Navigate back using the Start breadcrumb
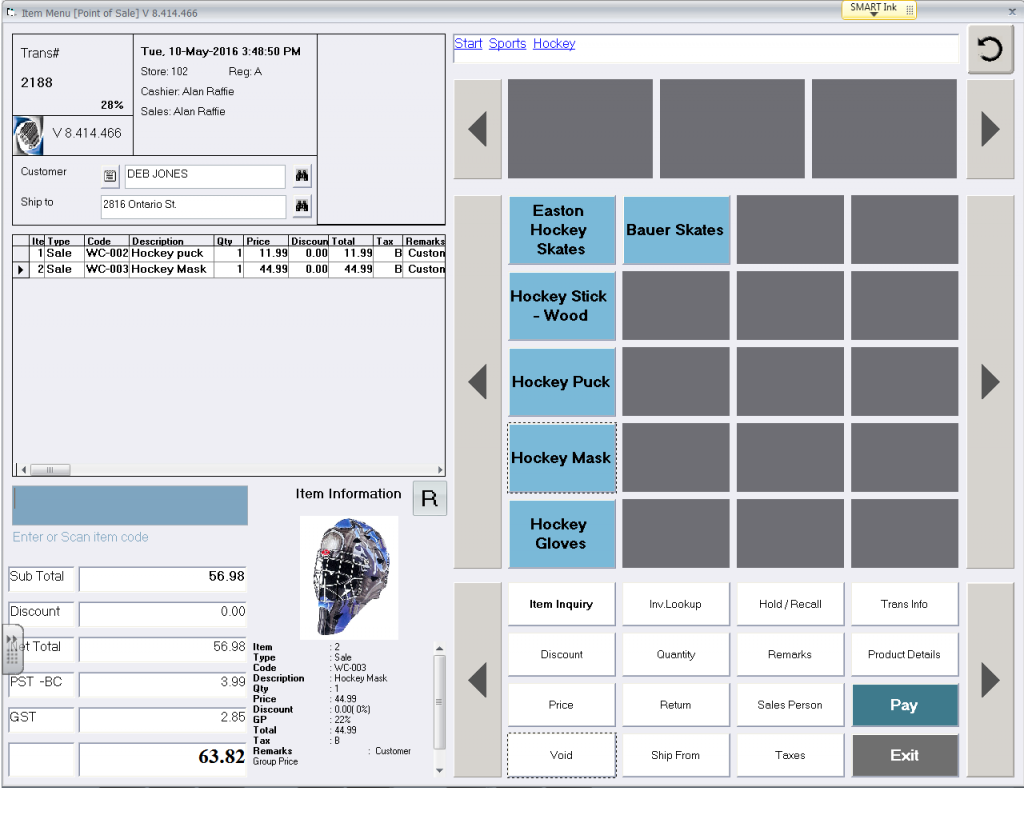This screenshot has height=819, width=1024. pos(468,43)
